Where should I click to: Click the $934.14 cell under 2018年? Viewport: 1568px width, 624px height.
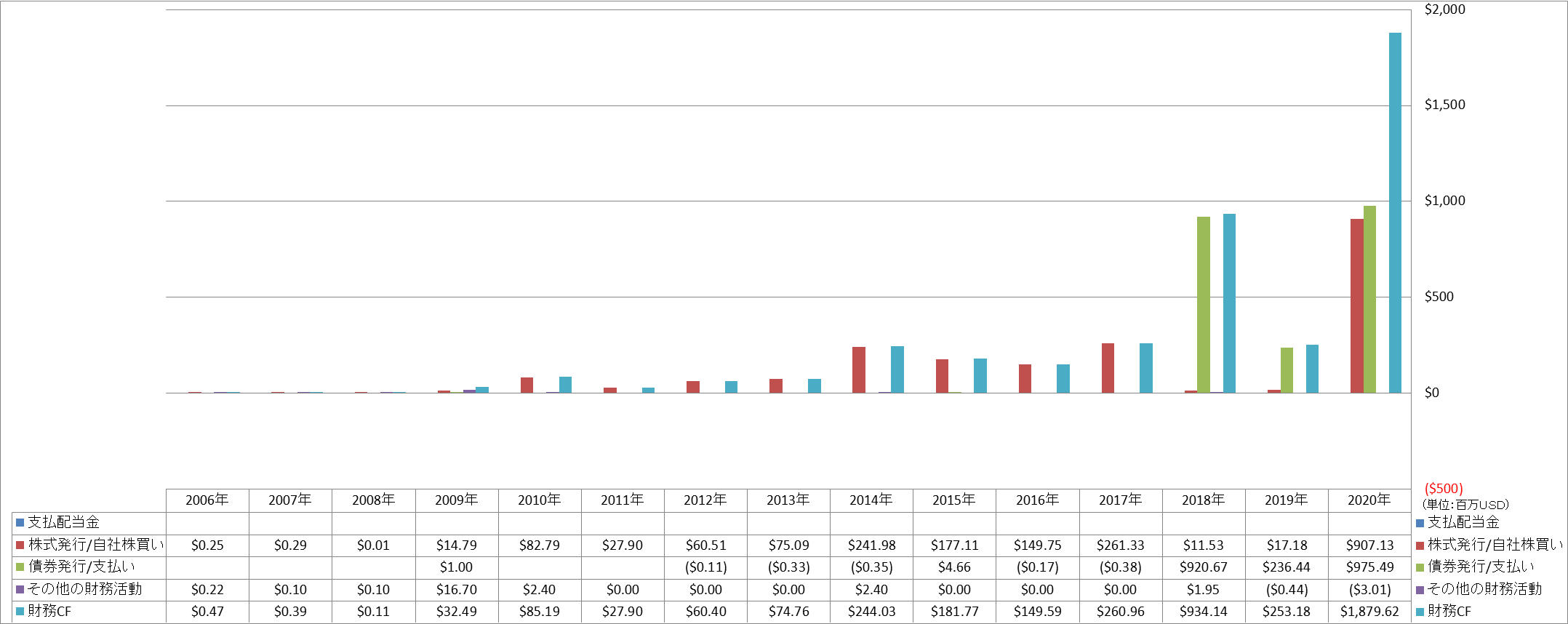click(x=1204, y=612)
